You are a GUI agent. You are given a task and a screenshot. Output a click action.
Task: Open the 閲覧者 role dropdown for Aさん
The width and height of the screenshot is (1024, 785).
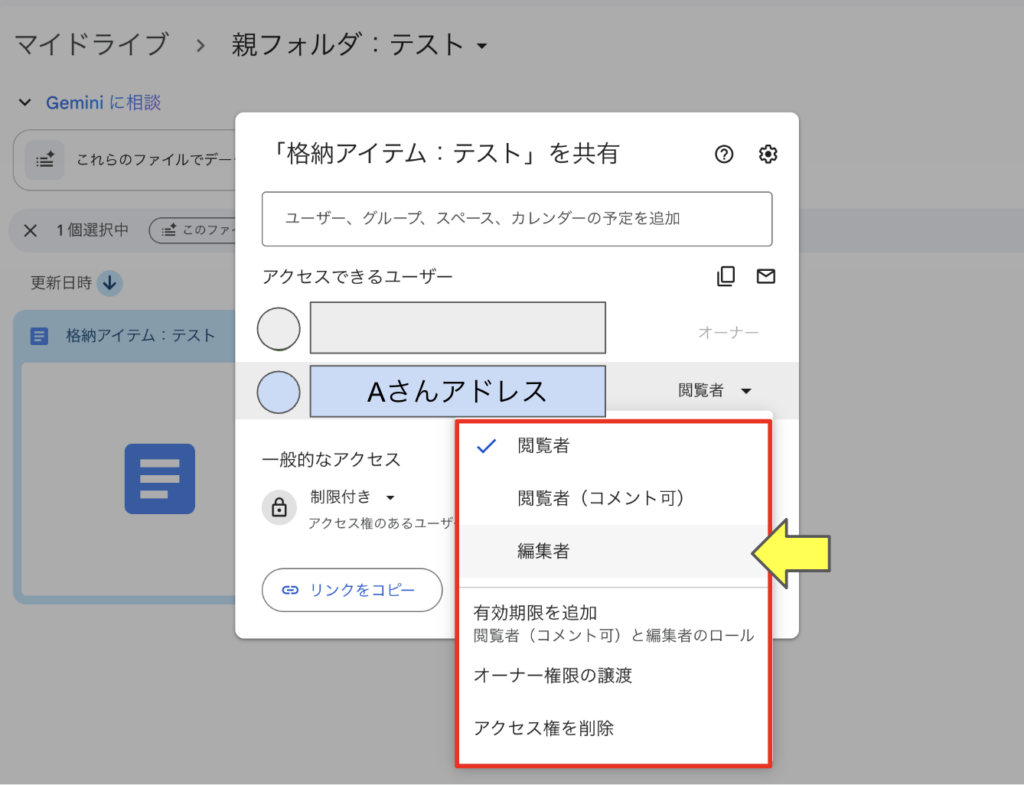(x=714, y=391)
